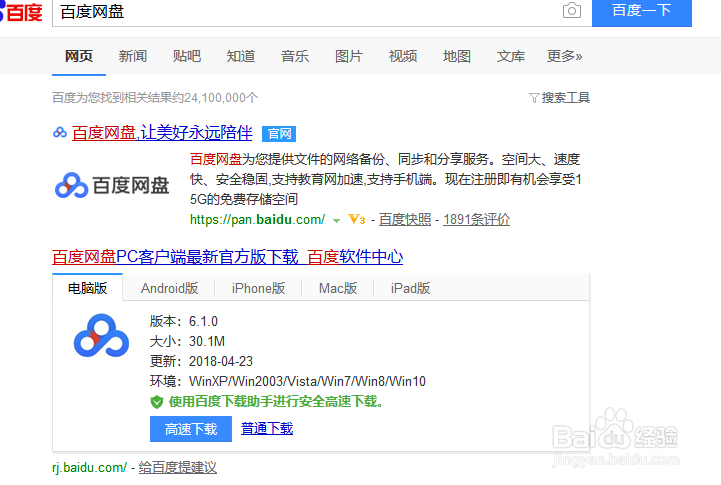Expand the green arrow after pan.baidu.com
Screen dimensions: 721x485
tap(336, 221)
